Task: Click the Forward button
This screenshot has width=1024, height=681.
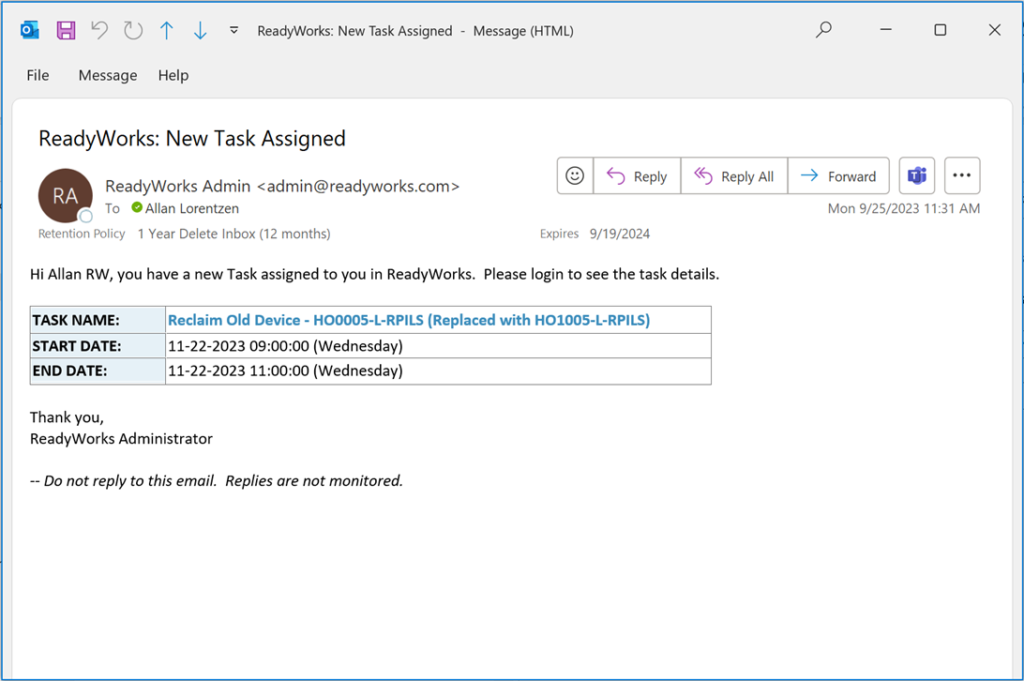Action: click(839, 175)
